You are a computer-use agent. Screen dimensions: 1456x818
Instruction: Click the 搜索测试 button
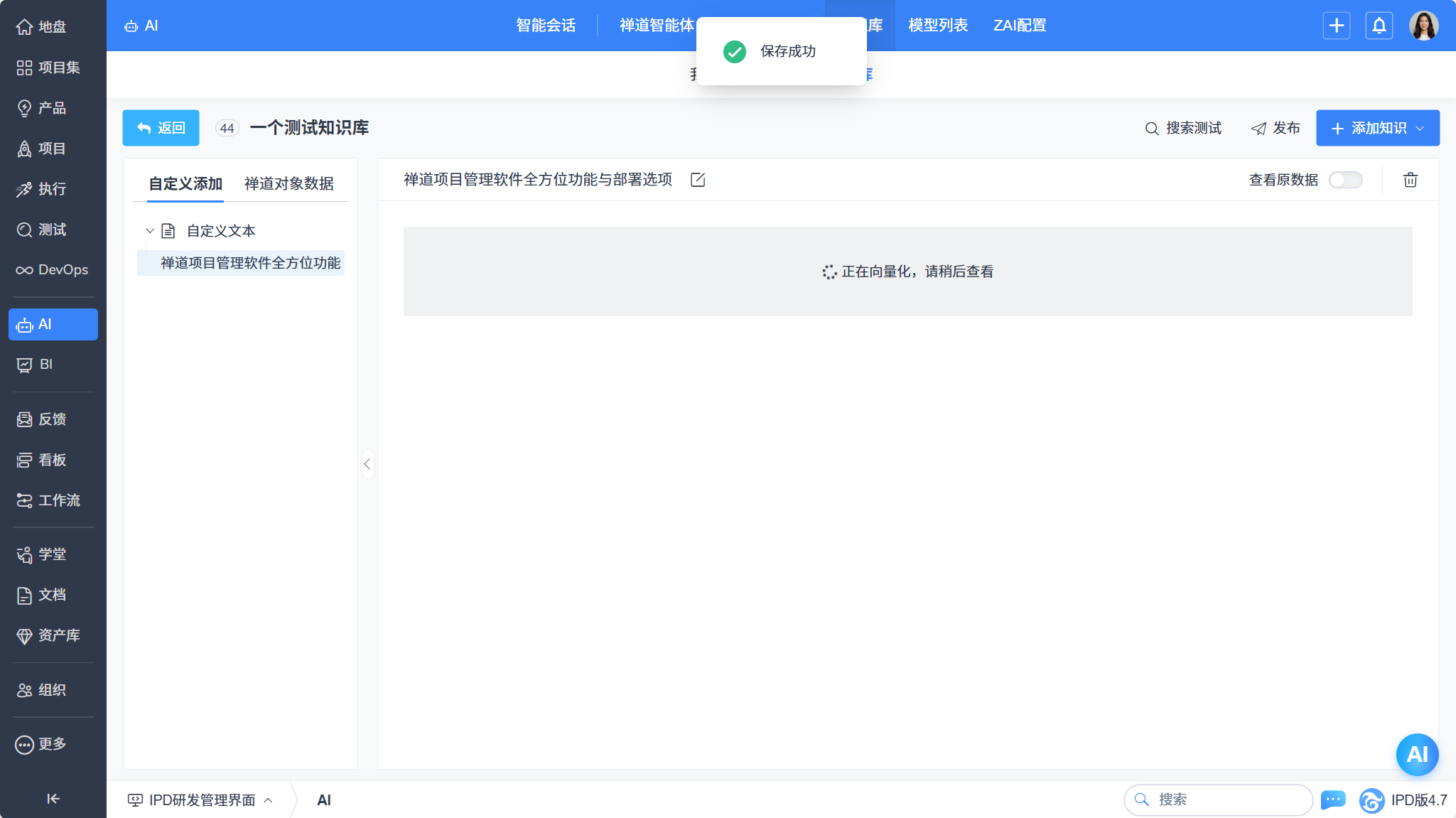(x=1183, y=128)
